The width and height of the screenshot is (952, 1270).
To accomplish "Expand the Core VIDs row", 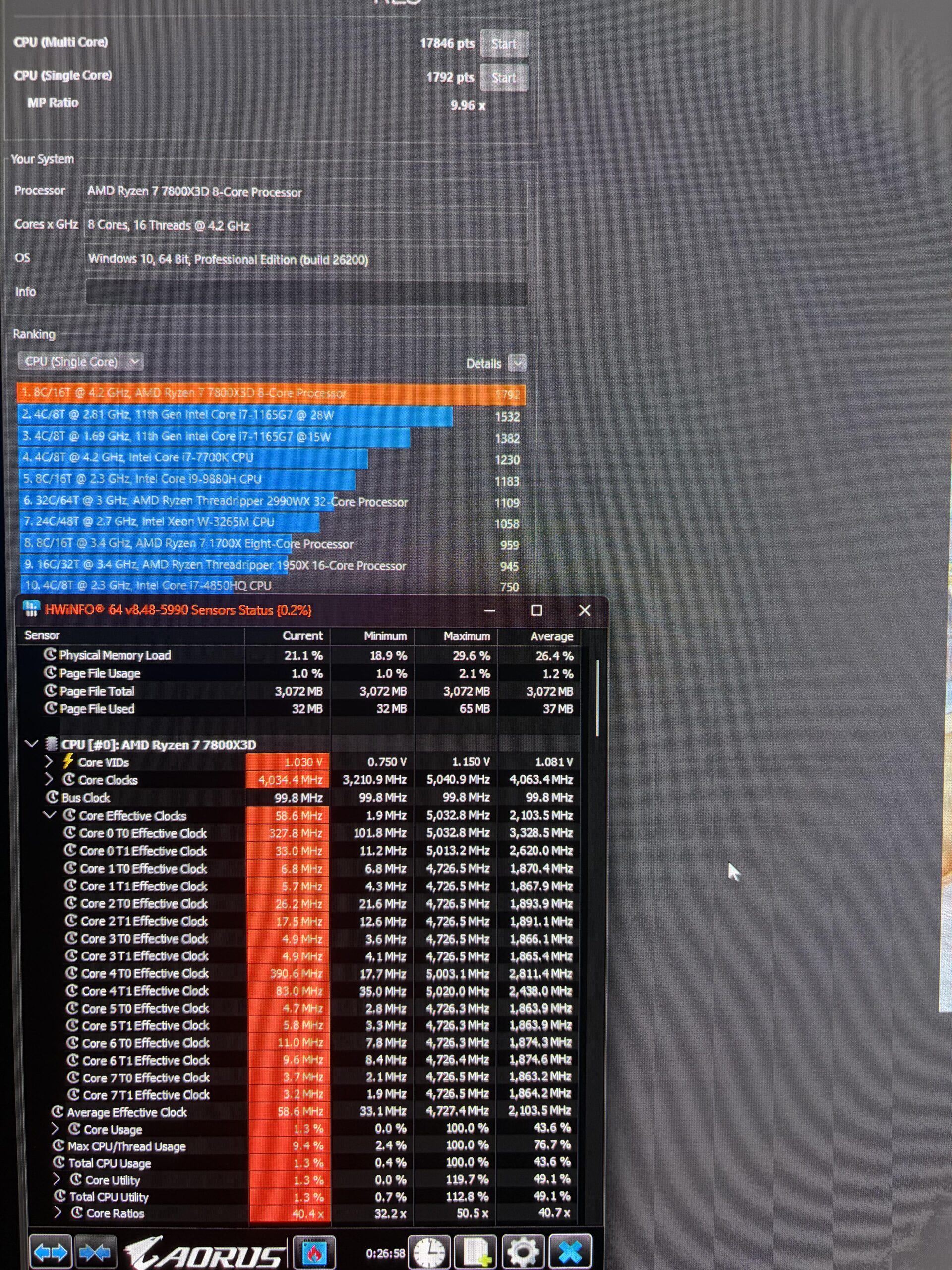I will [49, 762].
